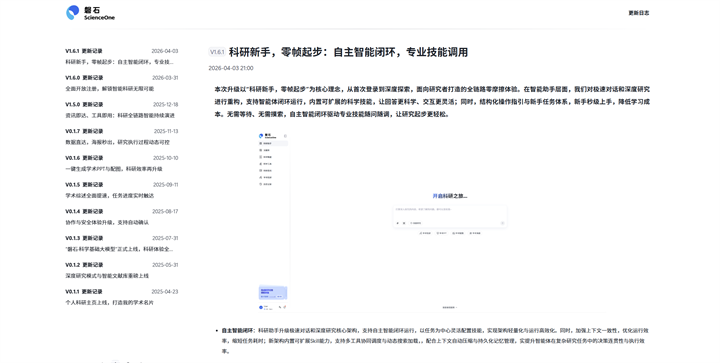Click the date 2025-05-31 in the sidebar
This screenshot has height=363, width=720.
point(165,265)
